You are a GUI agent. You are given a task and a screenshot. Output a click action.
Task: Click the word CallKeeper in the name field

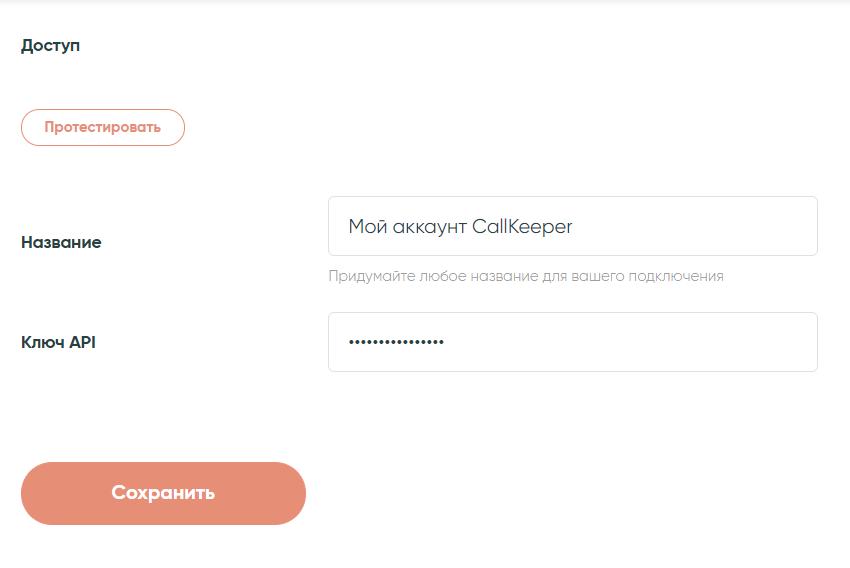pos(522,227)
